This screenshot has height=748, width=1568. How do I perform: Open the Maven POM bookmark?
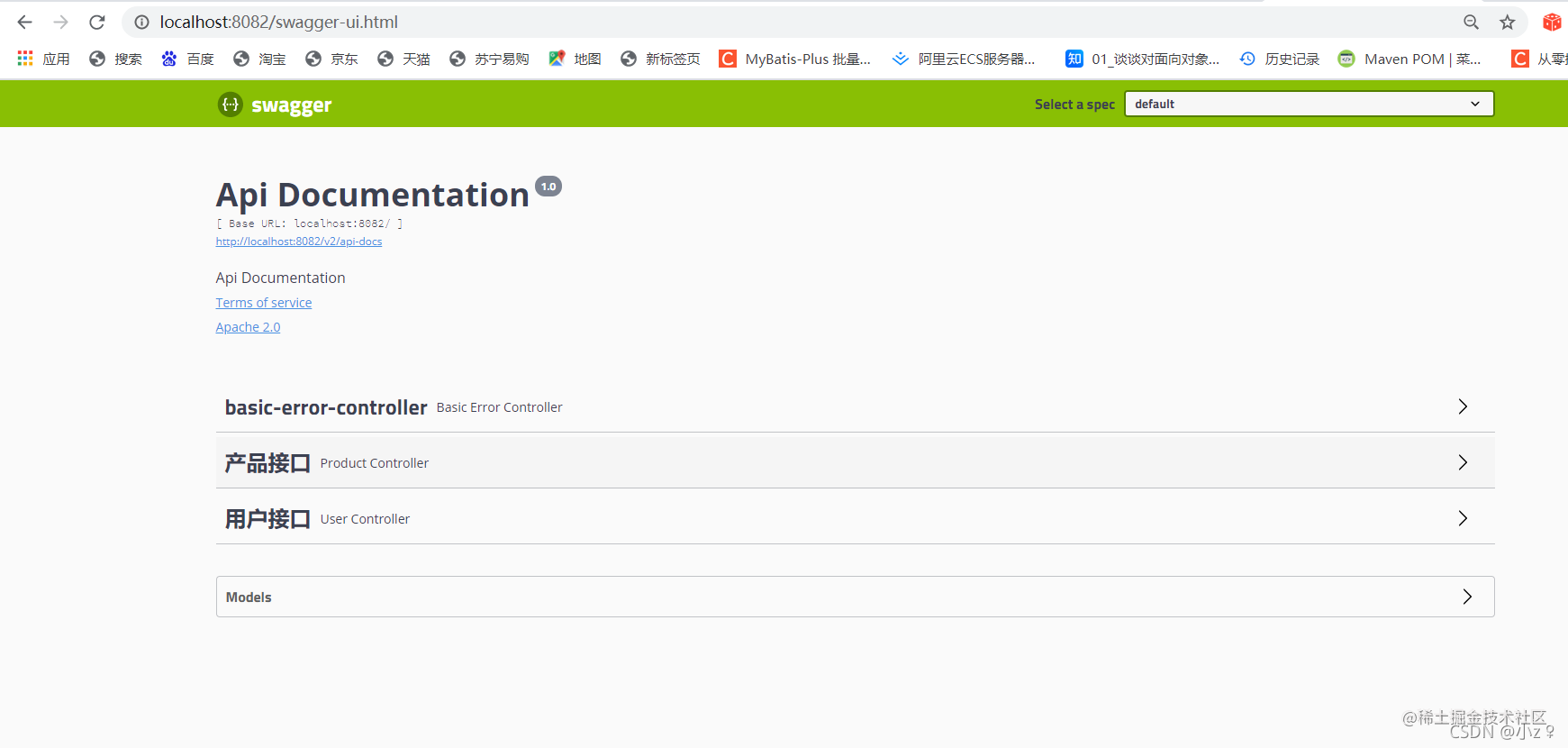coord(1409,59)
